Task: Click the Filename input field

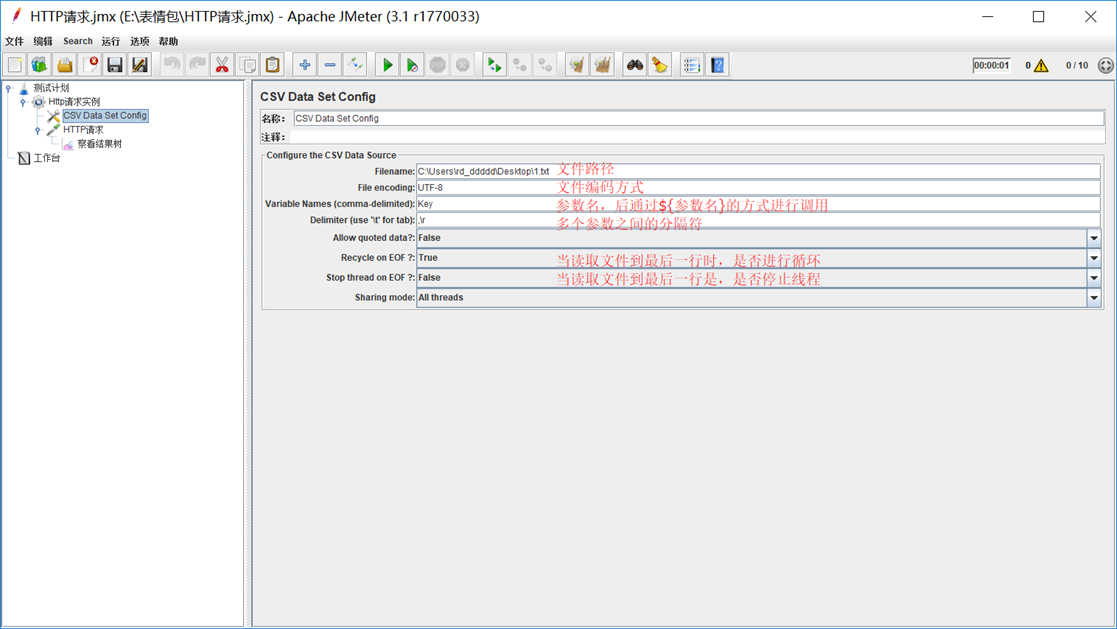Action: tap(758, 171)
